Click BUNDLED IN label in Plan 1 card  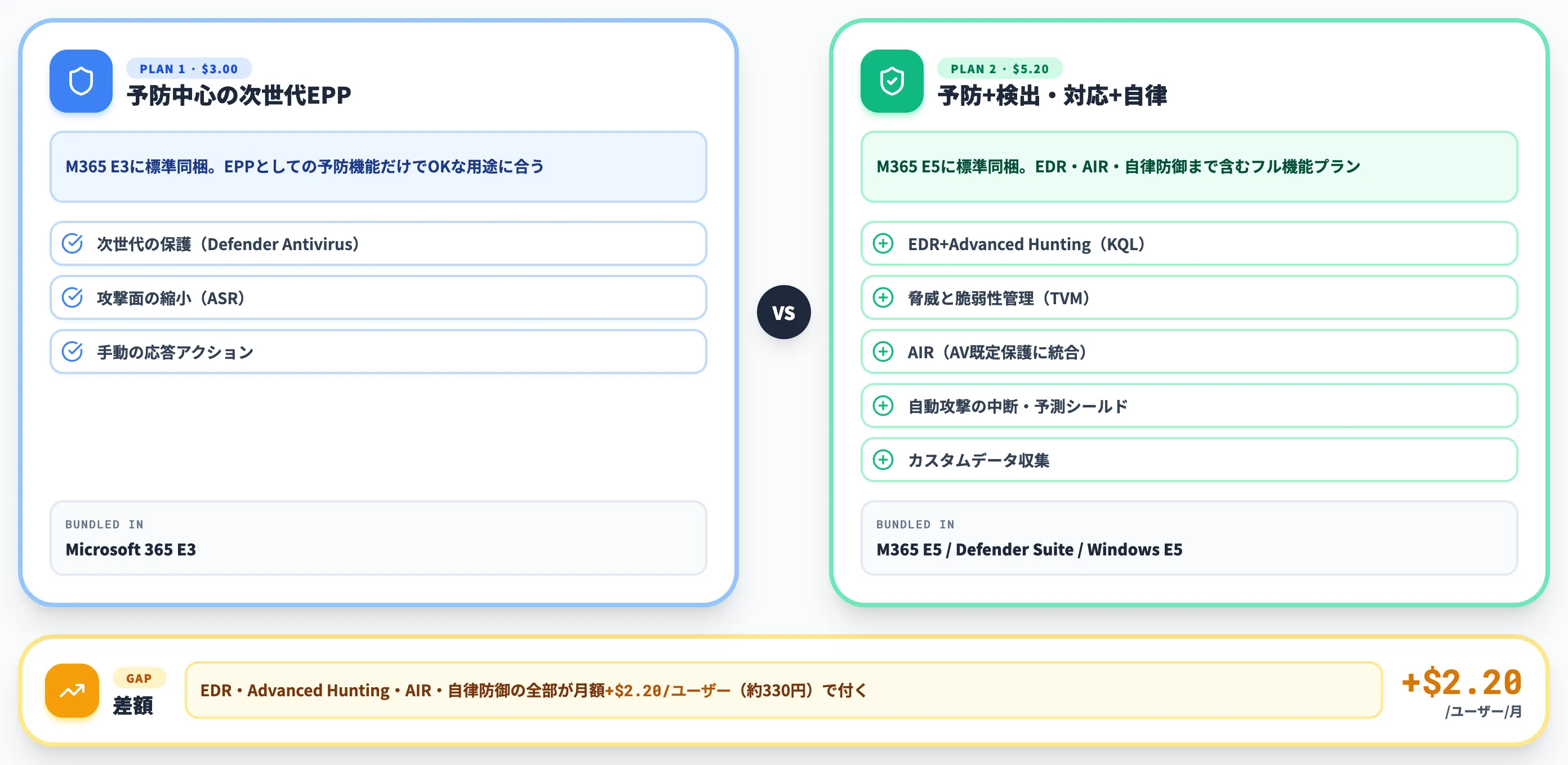pos(104,524)
